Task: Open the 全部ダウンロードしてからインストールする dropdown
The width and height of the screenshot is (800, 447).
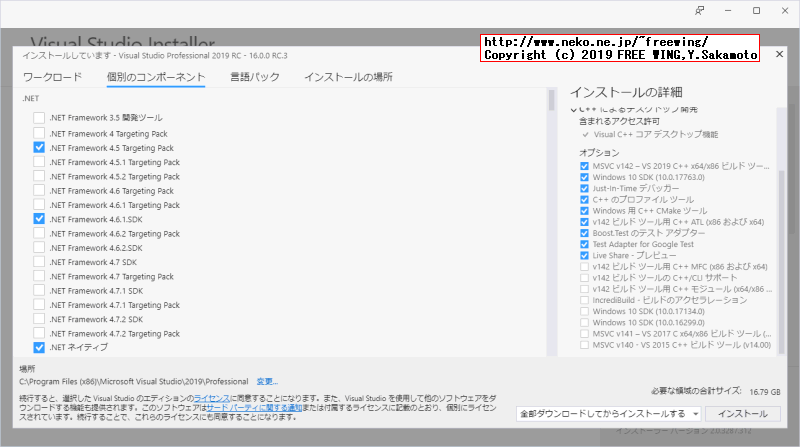Action: tap(609, 414)
